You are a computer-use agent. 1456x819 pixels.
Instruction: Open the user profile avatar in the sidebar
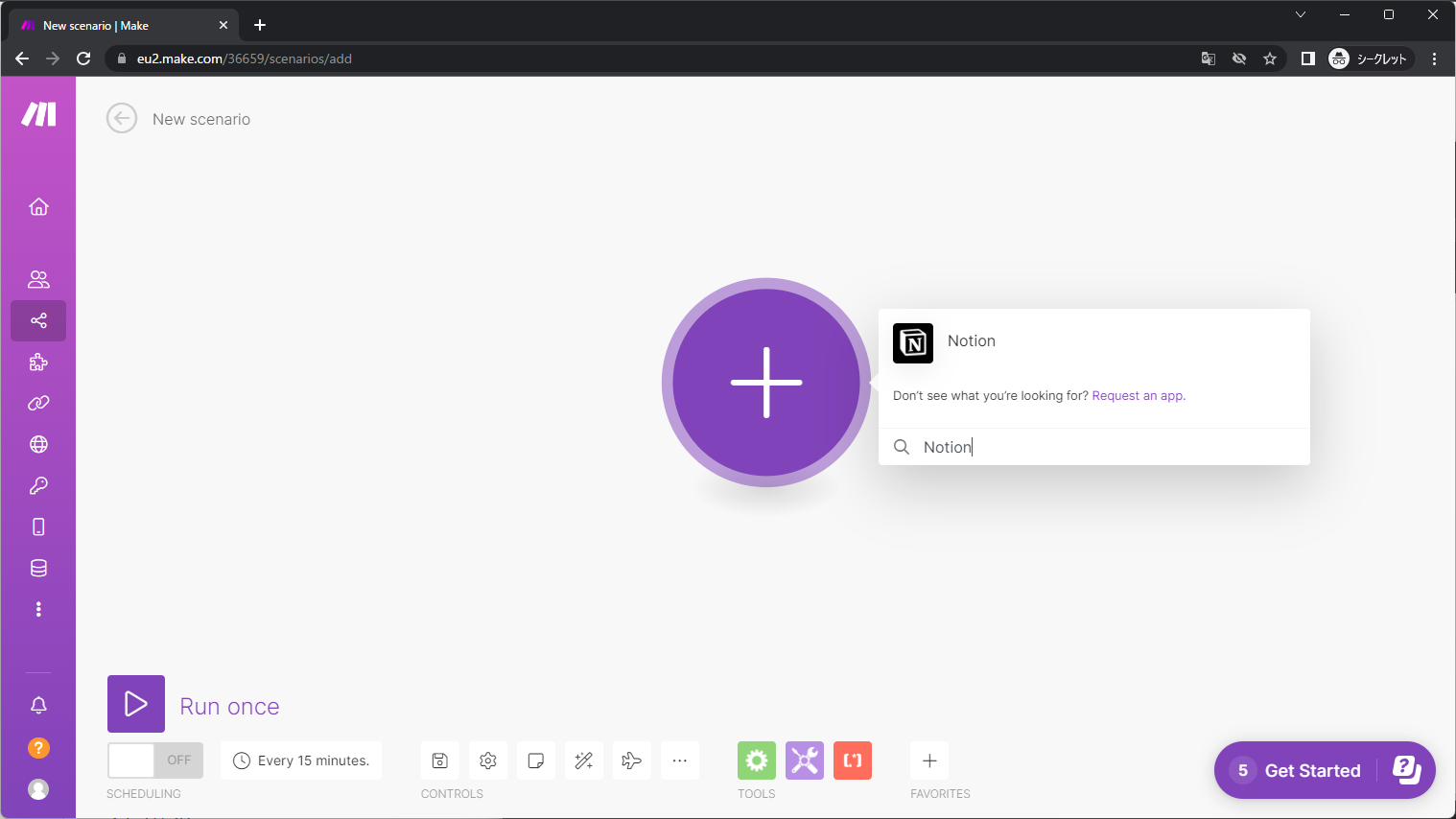pos(38,788)
